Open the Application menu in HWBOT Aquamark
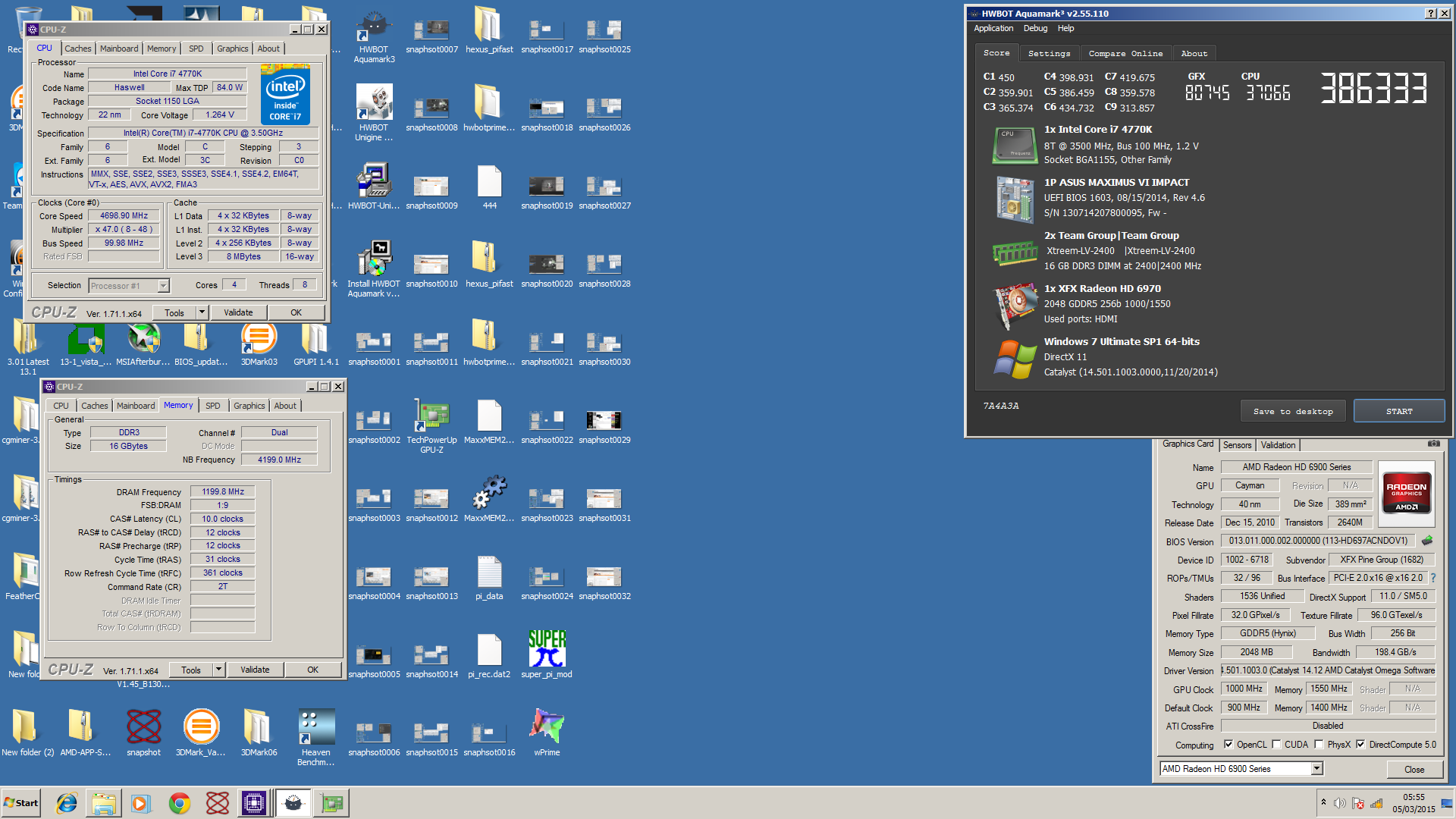The image size is (1456, 819). (993, 28)
